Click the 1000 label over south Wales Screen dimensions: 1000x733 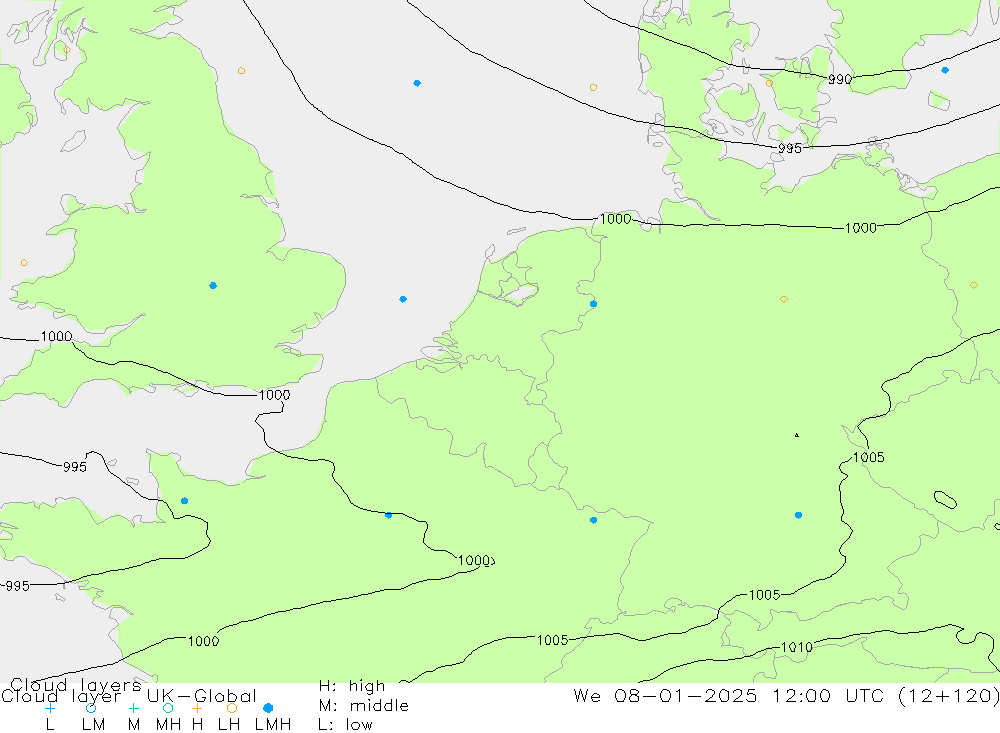pyautogui.click(x=56, y=337)
